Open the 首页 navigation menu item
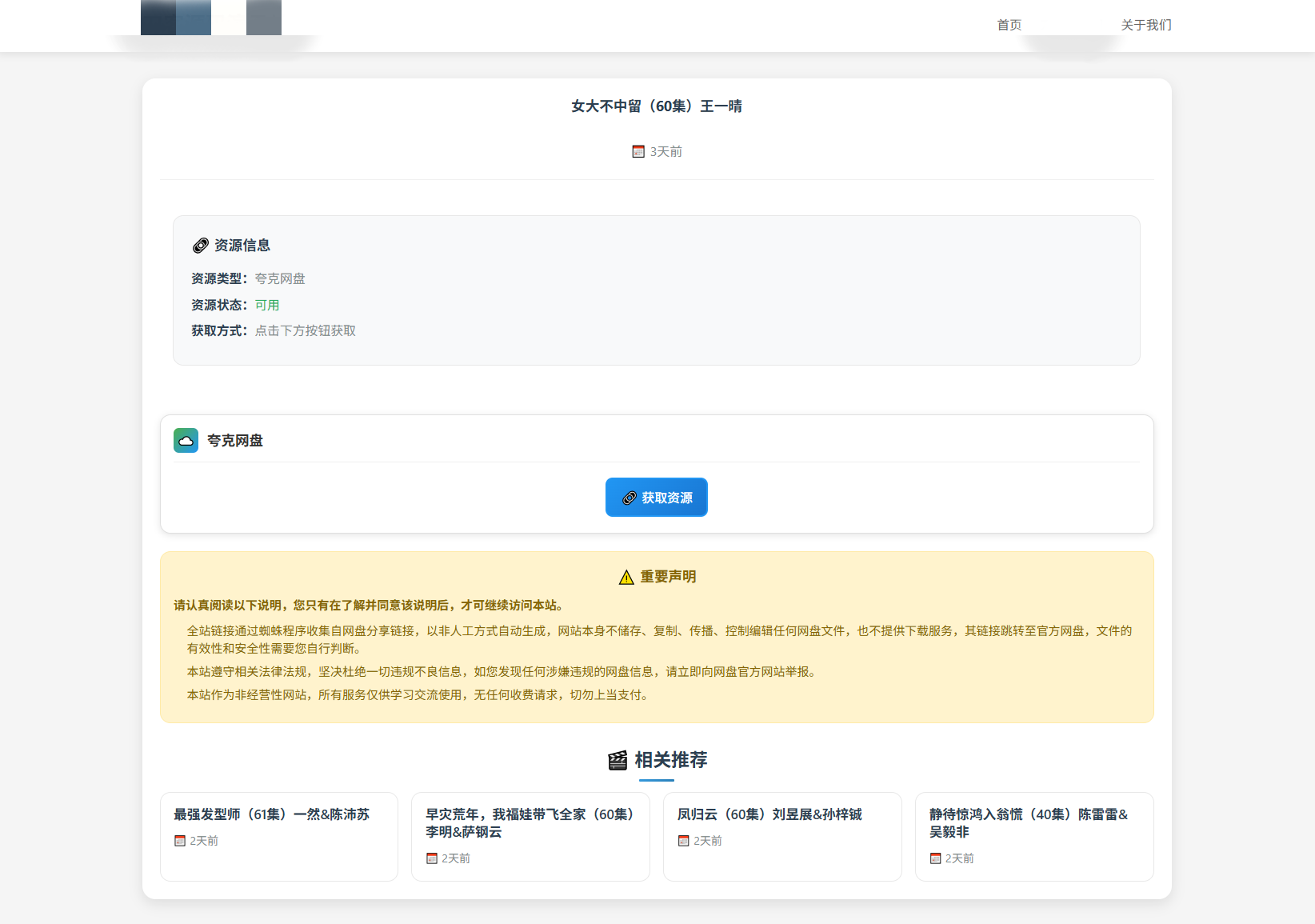Screen dimensions: 1315x924 point(1009,25)
